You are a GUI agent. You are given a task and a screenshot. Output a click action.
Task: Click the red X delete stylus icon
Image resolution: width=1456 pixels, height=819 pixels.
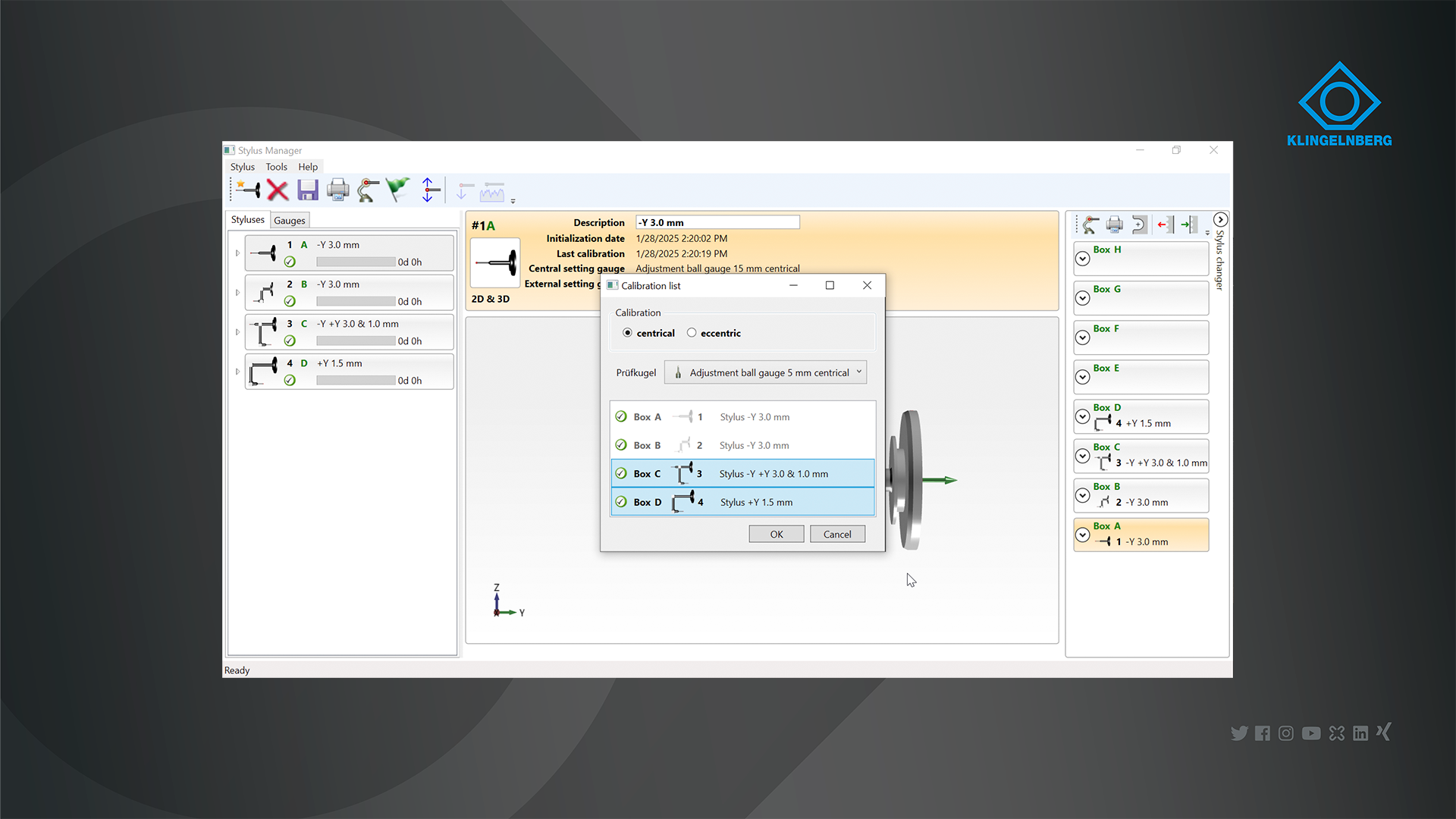[278, 190]
